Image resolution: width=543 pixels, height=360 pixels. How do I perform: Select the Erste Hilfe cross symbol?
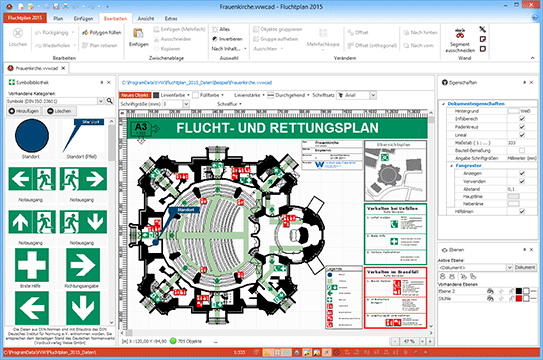click(x=32, y=265)
